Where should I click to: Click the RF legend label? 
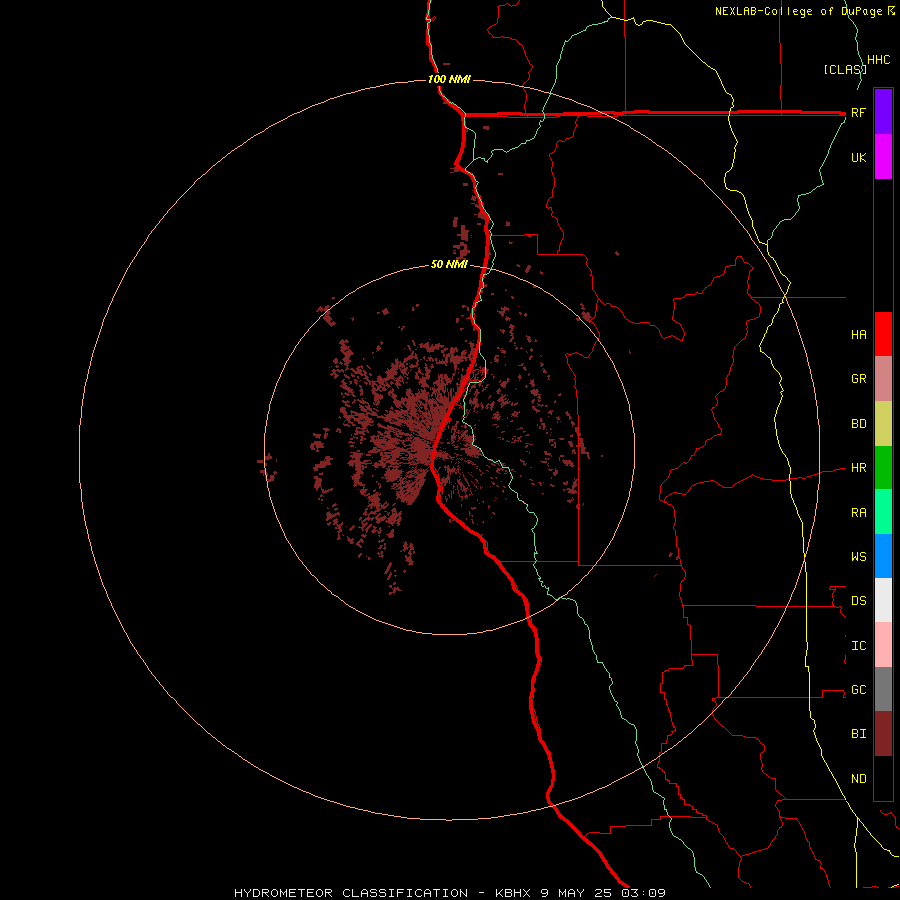click(858, 112)
